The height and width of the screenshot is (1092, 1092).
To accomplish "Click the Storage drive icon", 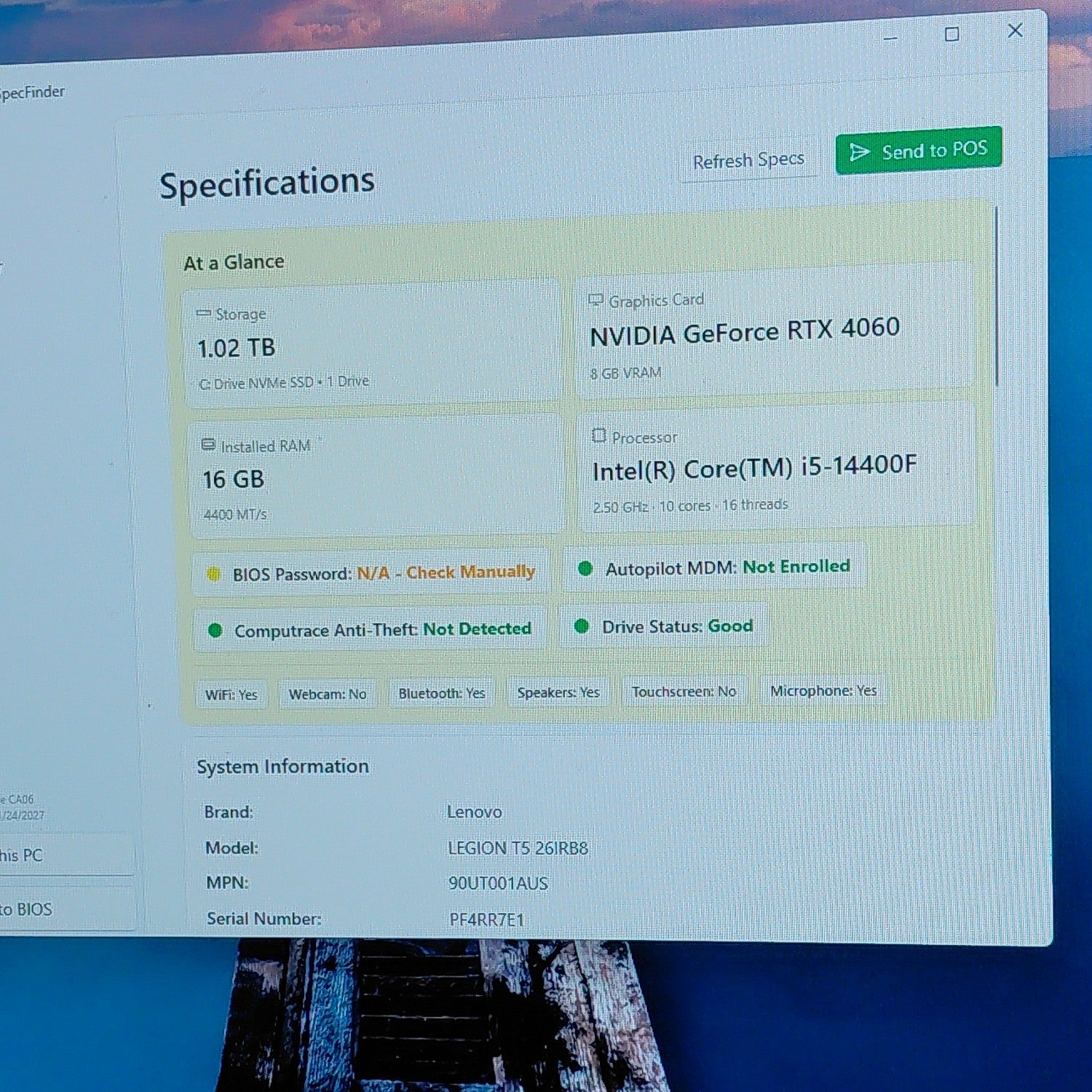I will point(204,314).
